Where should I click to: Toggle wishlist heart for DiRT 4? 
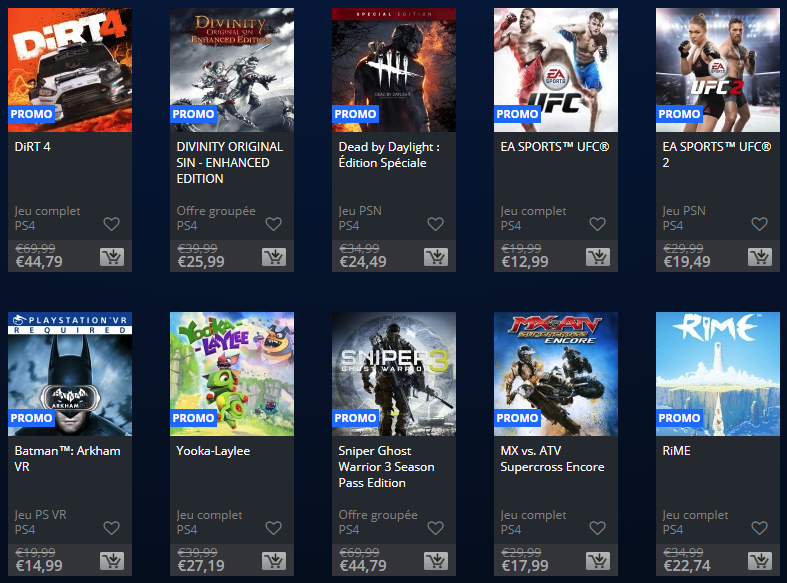click(111, 224)
